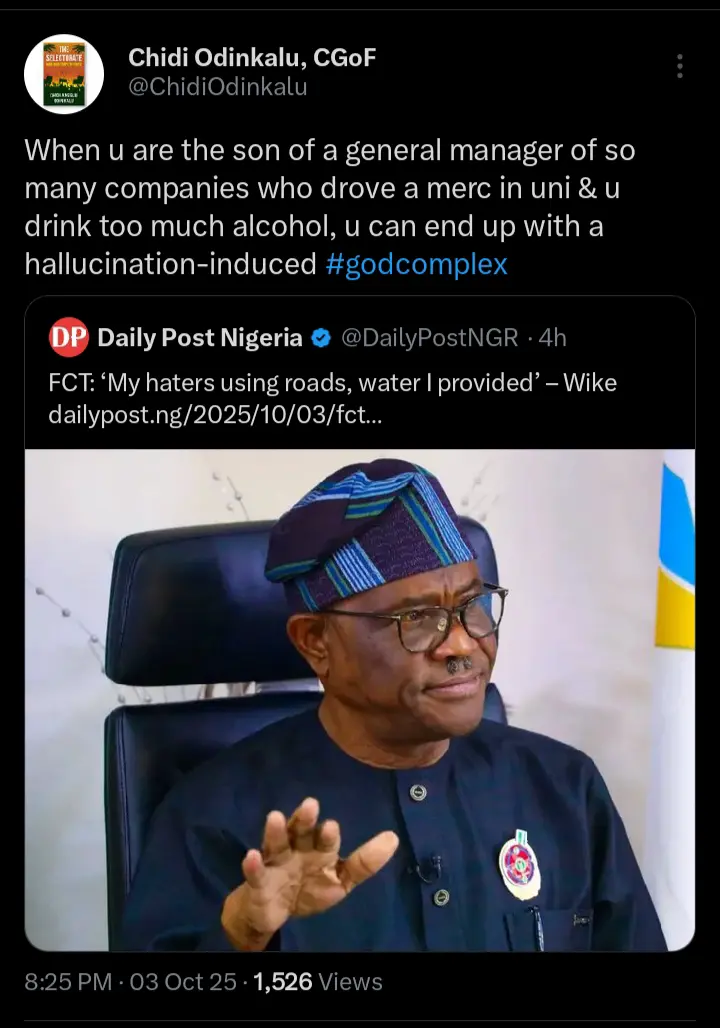The height and width of the screenshot is (1028, 720).
Task: Click the tweet line starting "When u are"
Action: coord(329,150)
